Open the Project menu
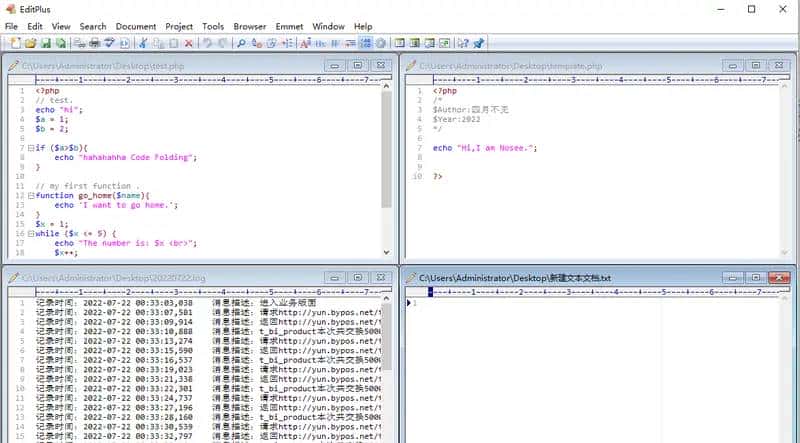This screenshot has height=443, width=800. pos(179,27)
